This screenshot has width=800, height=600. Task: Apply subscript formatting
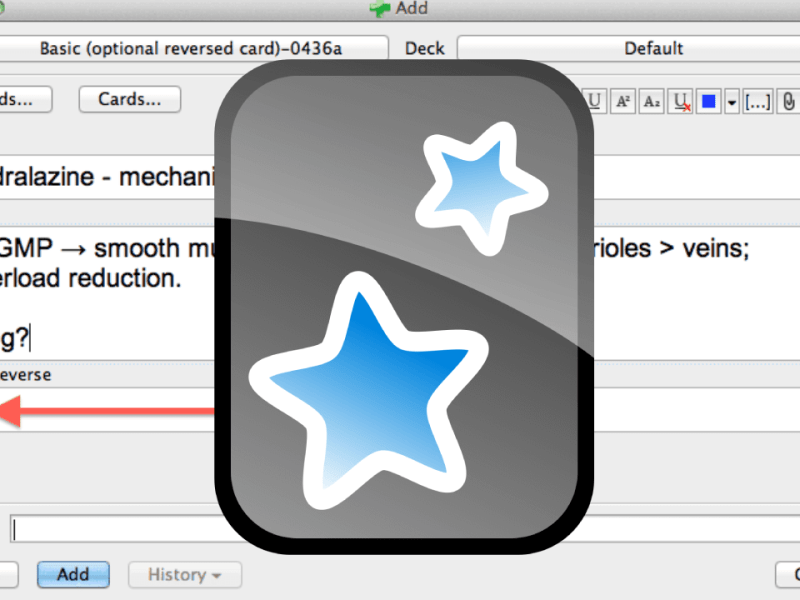651,101
